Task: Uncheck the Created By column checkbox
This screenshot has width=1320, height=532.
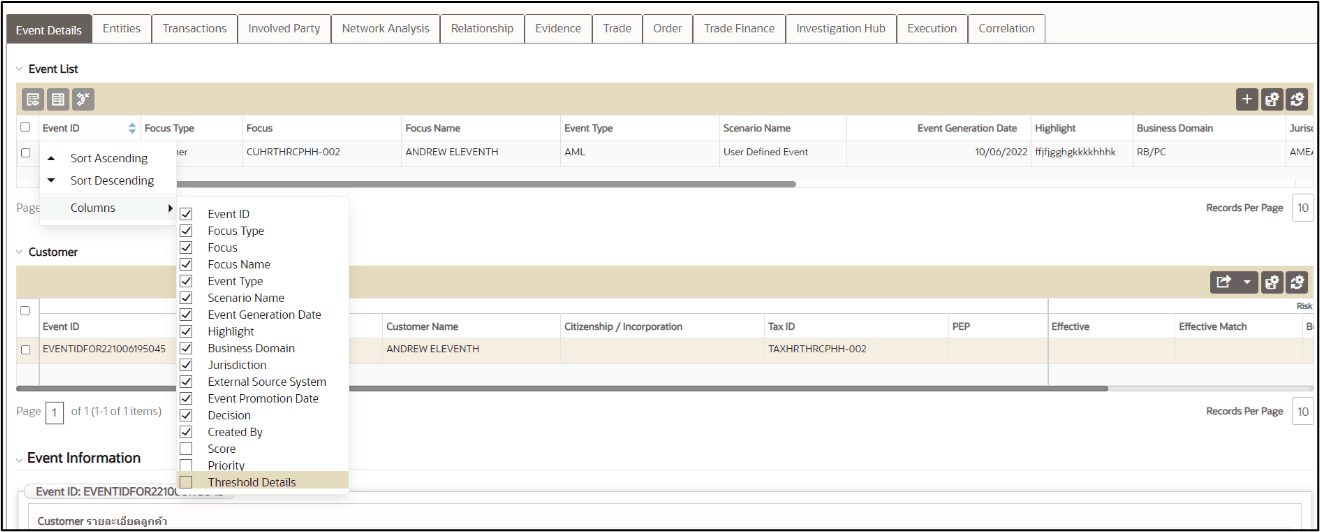Action: [186, 432]
